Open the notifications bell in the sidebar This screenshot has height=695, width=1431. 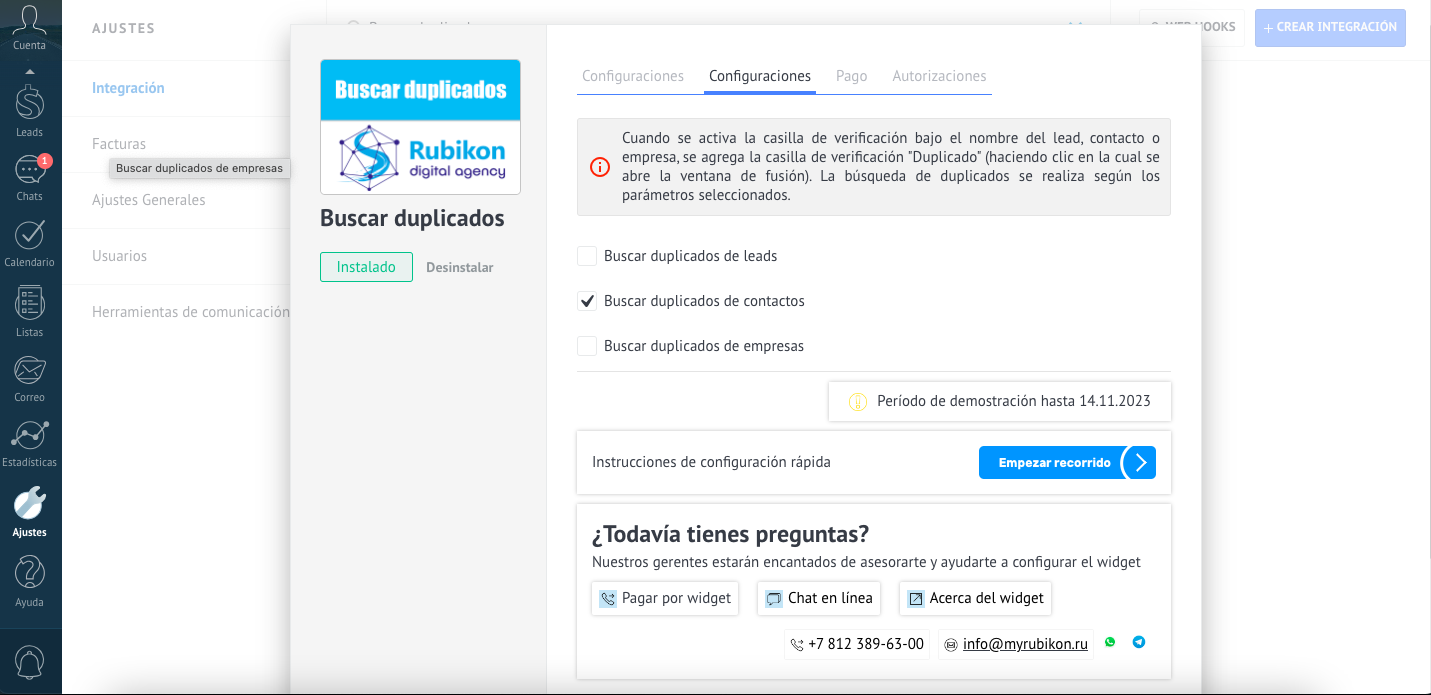29,662
